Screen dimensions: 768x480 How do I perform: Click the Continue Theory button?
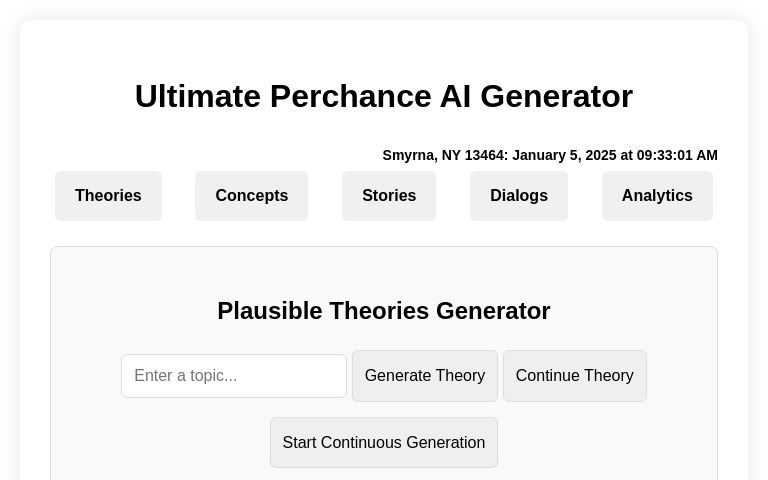click(x=574, y=376)
